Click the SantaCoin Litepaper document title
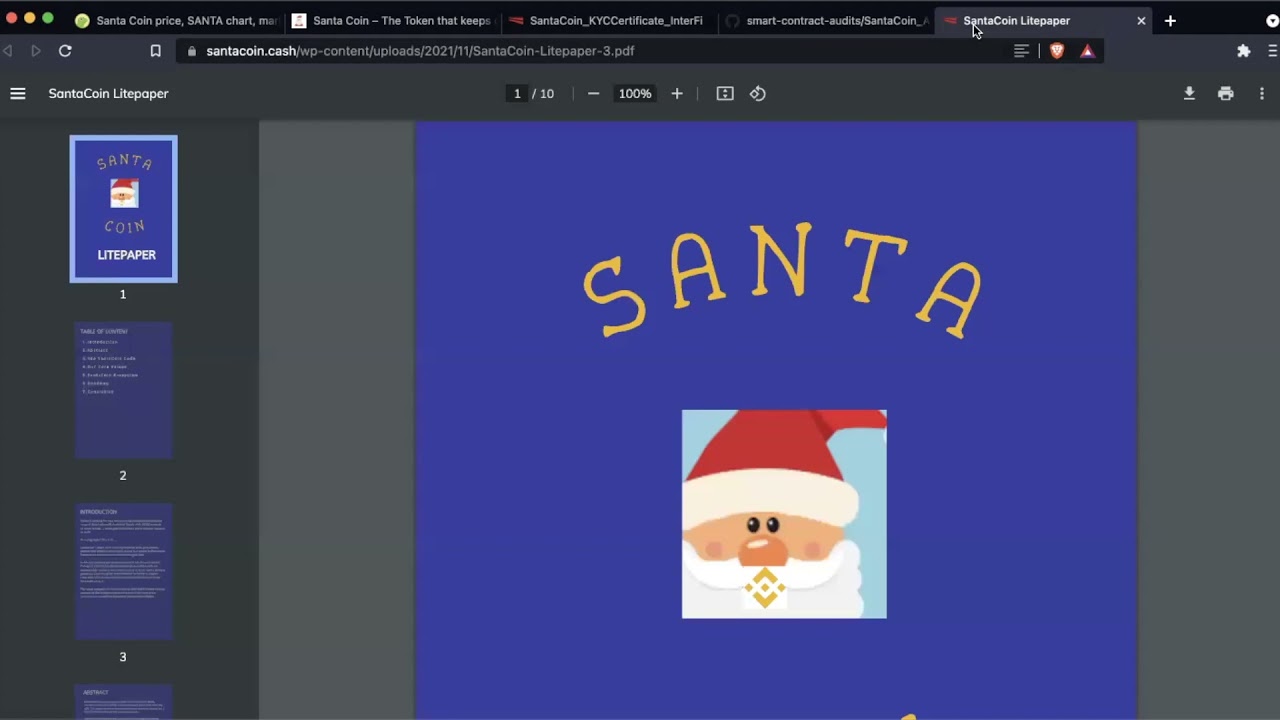This screenshot has height=720, width=1280. tap(108, 93)
